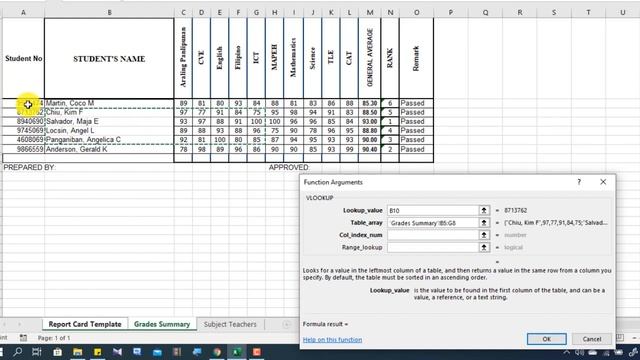This screenshot has width=640, height=360.
Task: Click the GENERAL AVERAGE header cell
Action: pos(370,59)
